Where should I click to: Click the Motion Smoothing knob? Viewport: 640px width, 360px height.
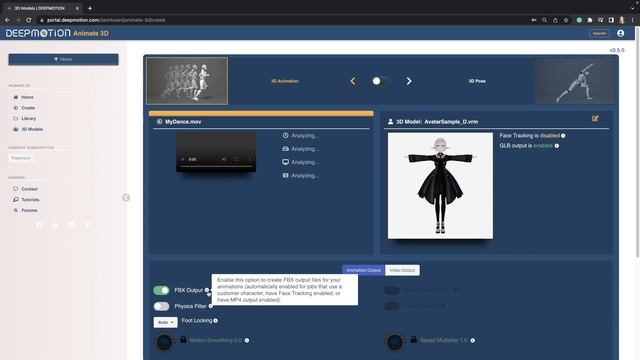(x=164, y=342)
